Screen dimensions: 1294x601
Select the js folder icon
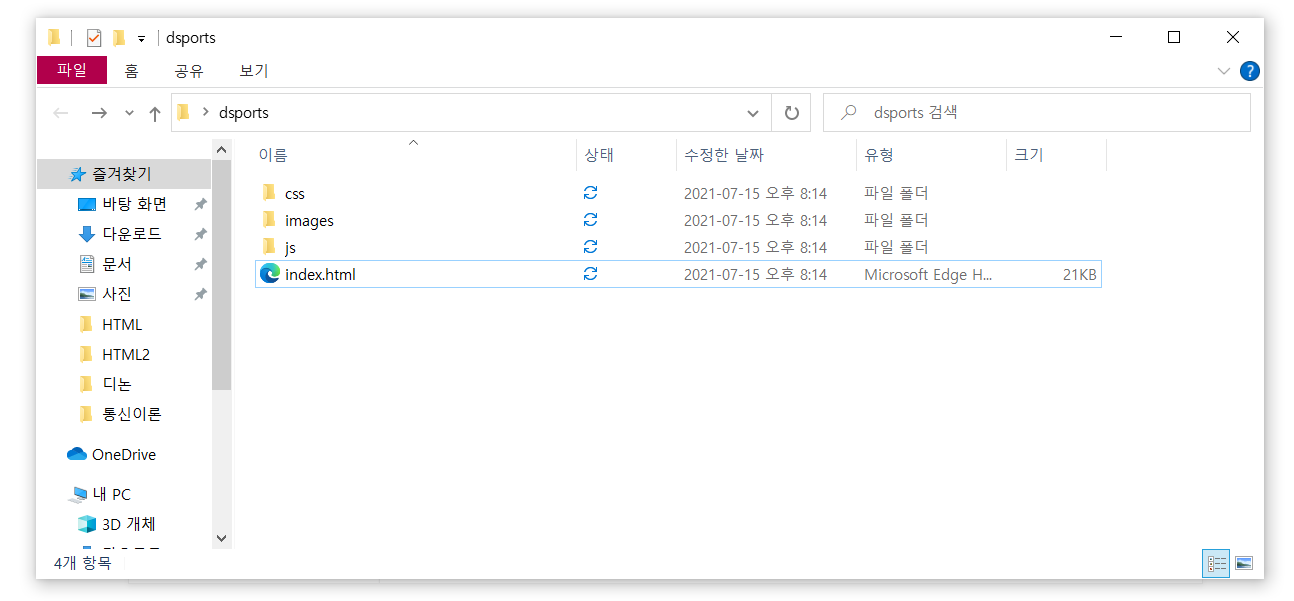coord(268,247)
